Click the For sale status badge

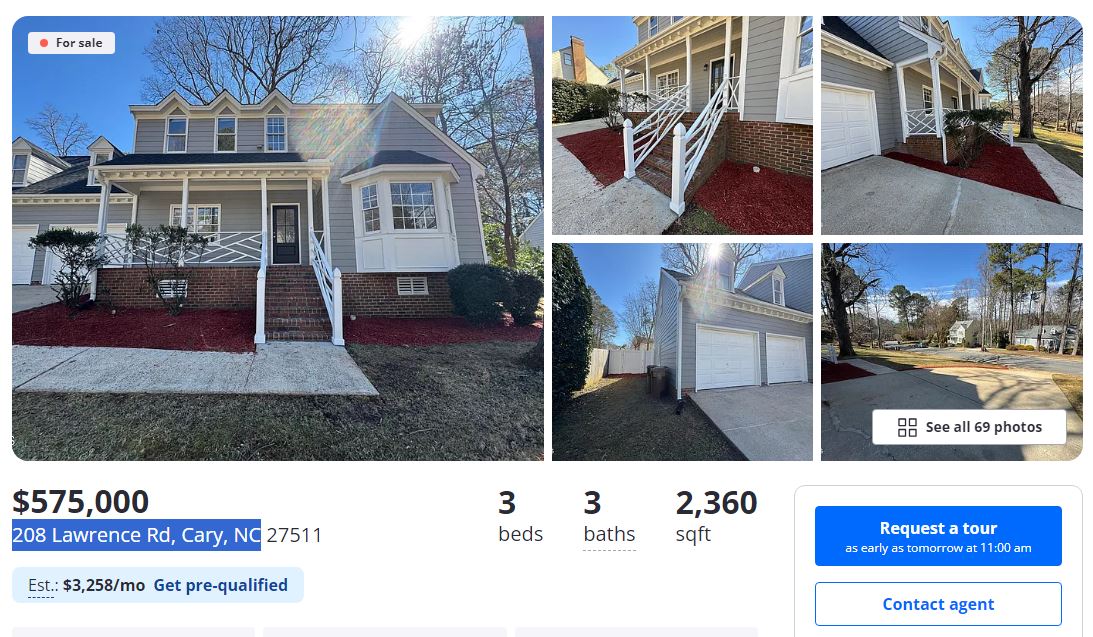coord(71,43)
